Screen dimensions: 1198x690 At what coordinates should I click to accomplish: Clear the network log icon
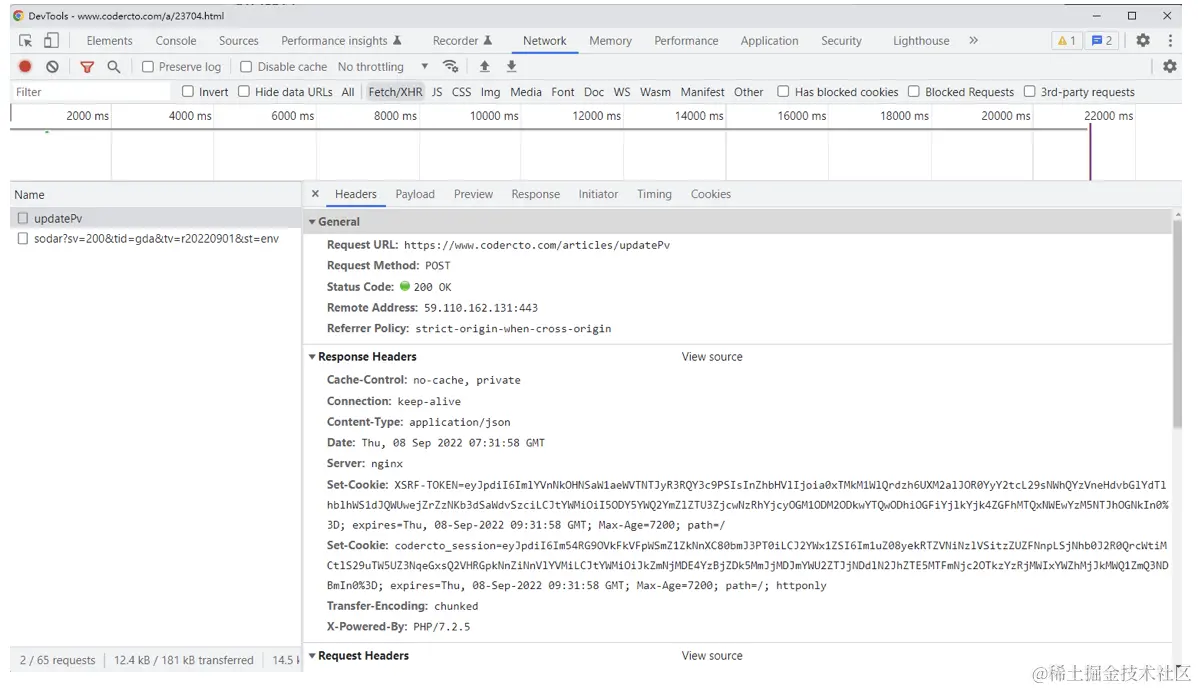[x=52, y=66]
